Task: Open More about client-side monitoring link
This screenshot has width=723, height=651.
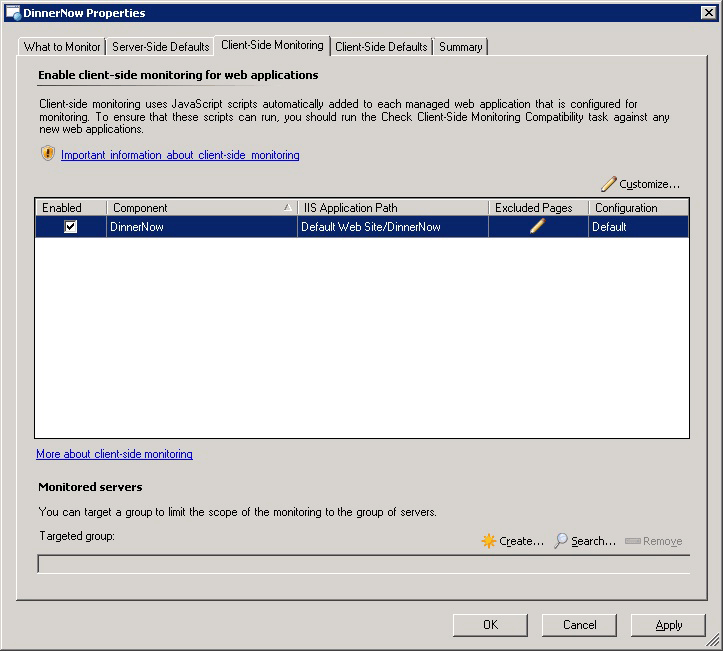Action: click(x=114, y=454)
